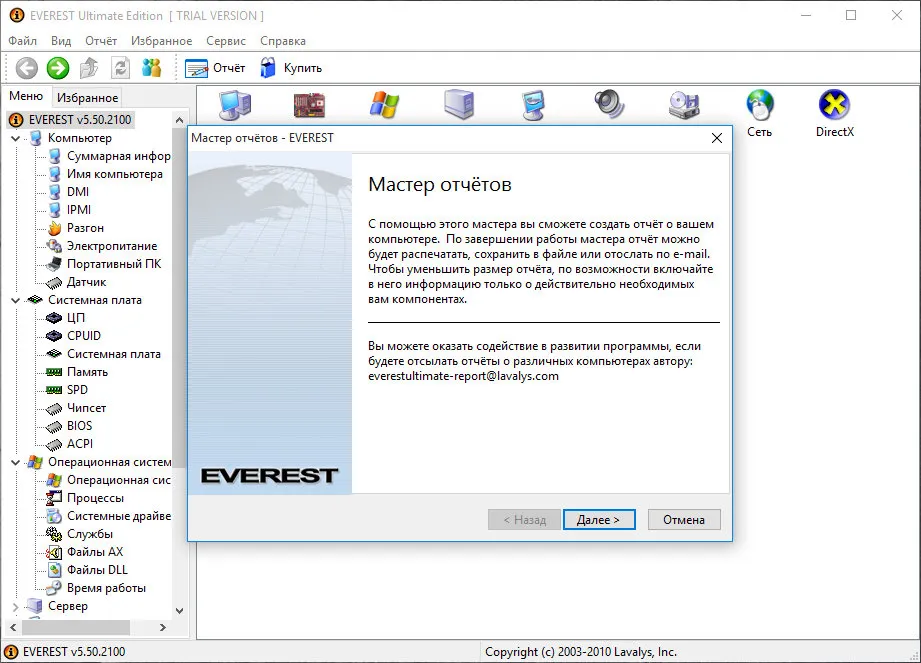Image resolution: width=921 pixels, height=663 pixels.
Task: Open Чипсет tree item
Action: (76, 408)
